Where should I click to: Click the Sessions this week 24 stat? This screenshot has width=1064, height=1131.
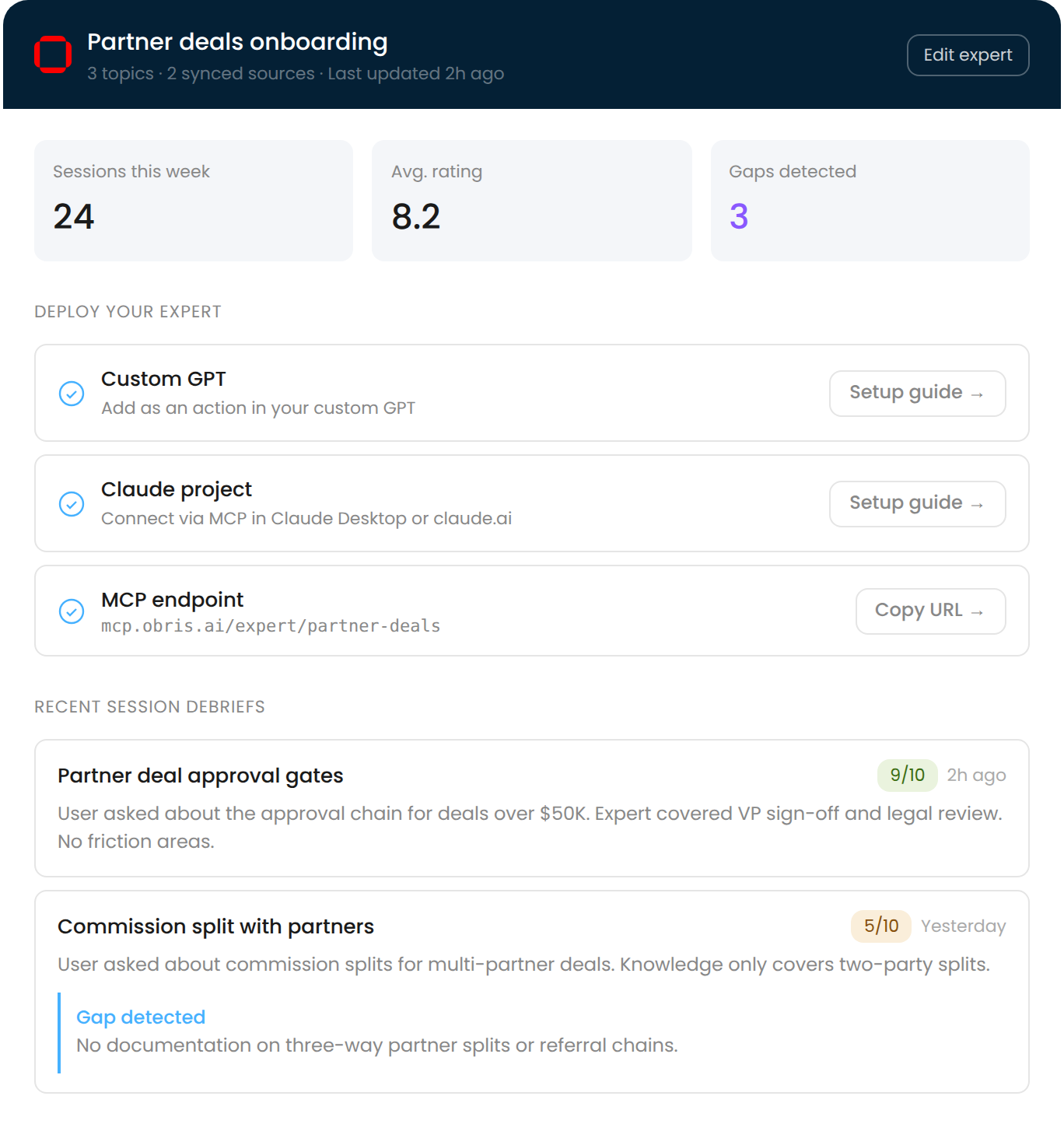pyautogui.click(x=73, y=217)
